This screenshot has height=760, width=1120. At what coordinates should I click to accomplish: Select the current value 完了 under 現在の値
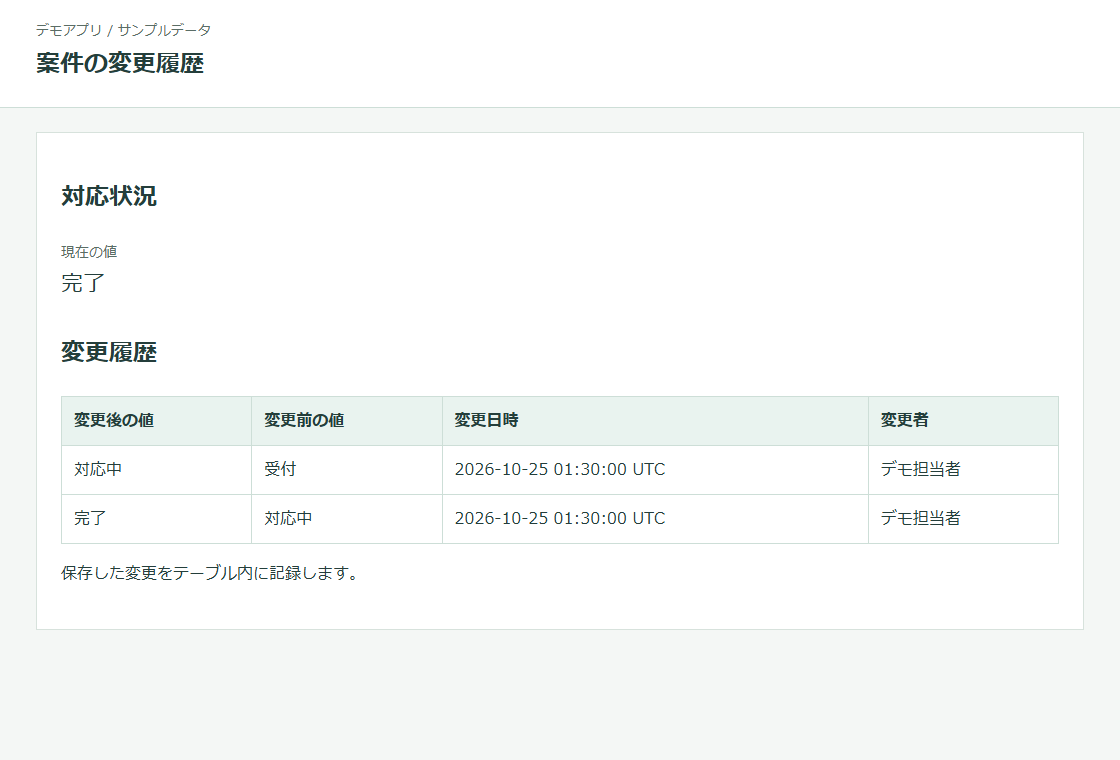(83, 283)
